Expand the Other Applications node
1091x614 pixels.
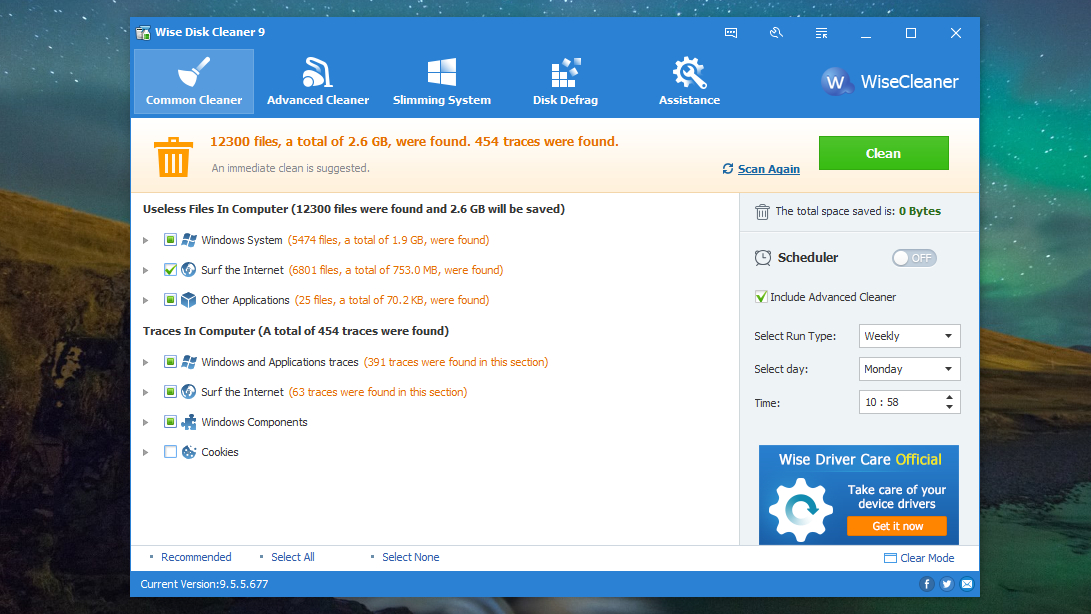point(145,300)
